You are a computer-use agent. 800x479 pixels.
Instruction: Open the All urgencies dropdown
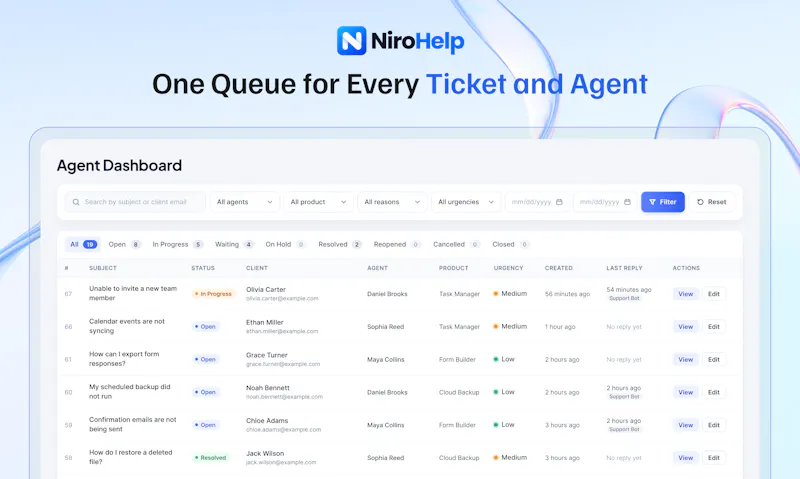click(x=466, y=202)
